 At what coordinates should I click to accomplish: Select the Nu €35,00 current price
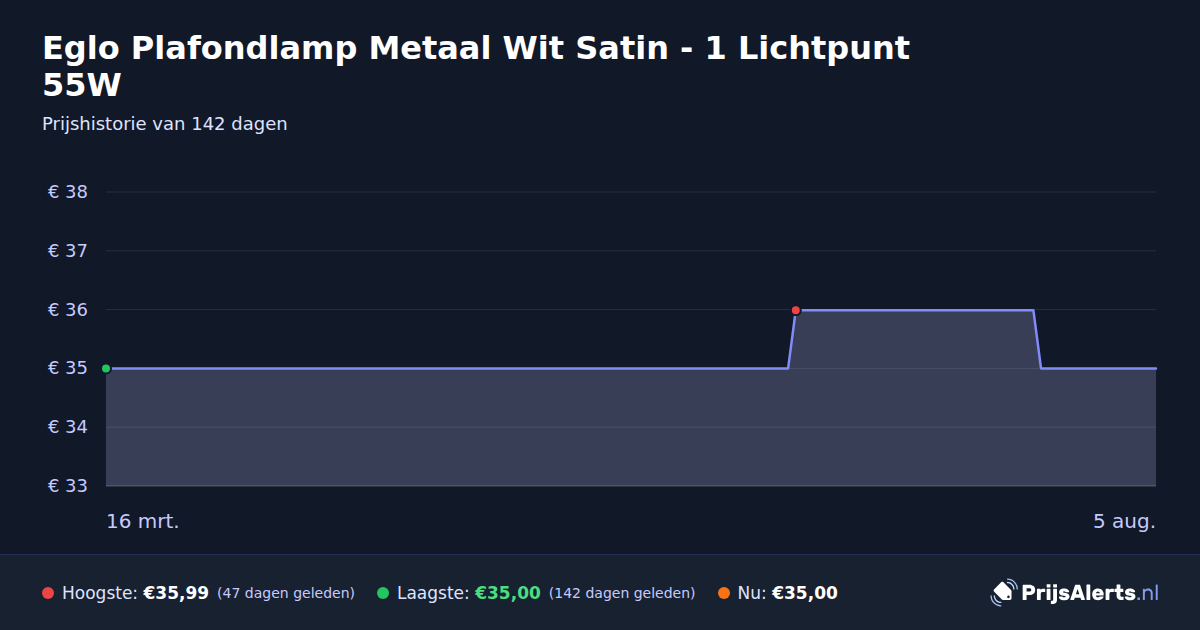pos(805,593)
